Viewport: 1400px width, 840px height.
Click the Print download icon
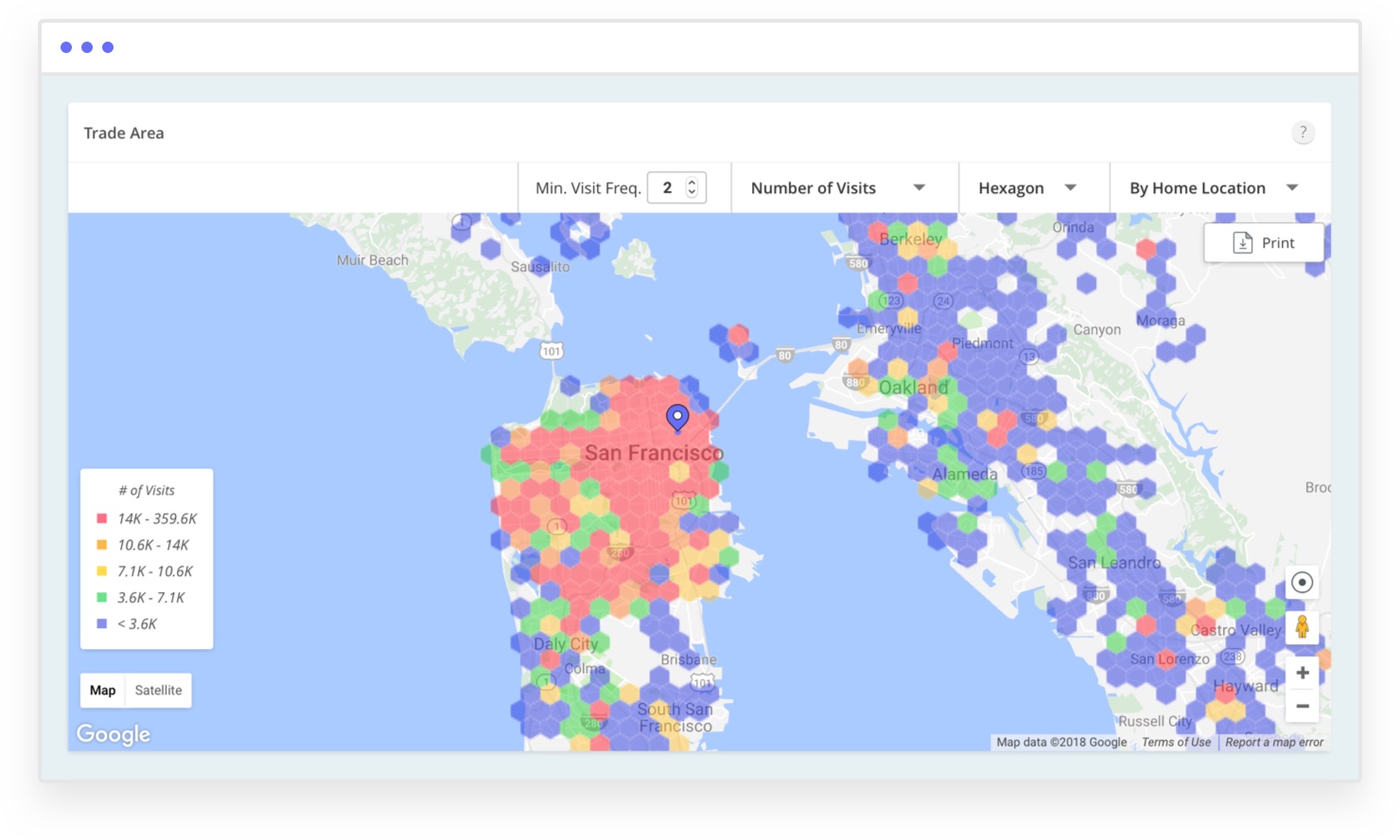[1243, 243]
